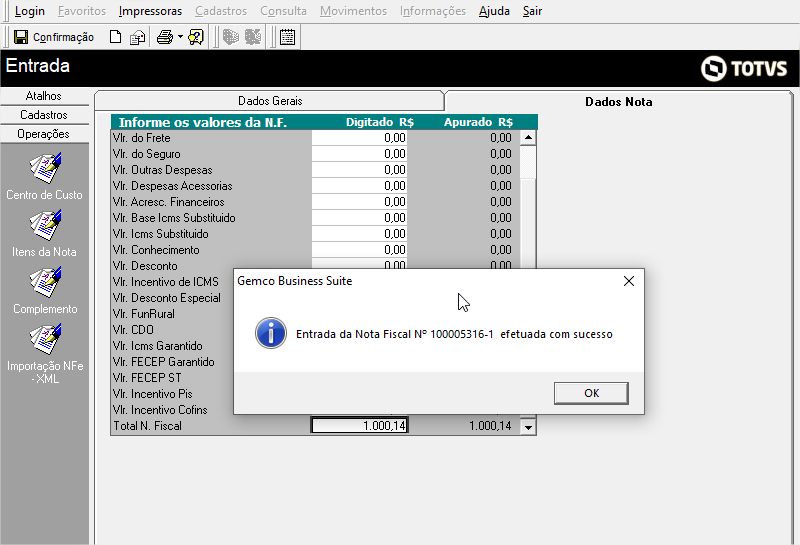Viewport: 800px width, 545px height.
Task: Click the Vlr. do Frete Digitado field
Action: [x=360, y=138]
